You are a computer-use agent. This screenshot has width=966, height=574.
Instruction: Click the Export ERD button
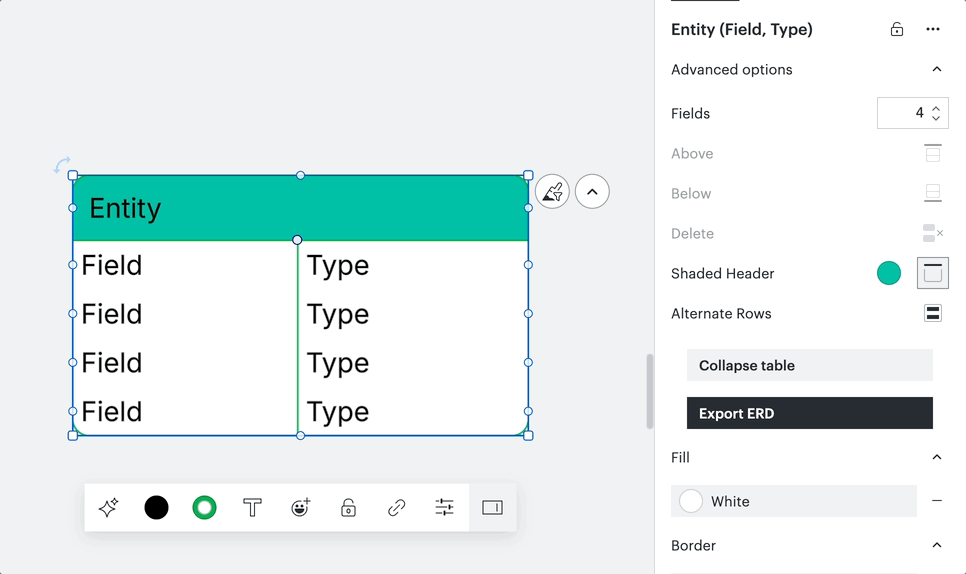tap(810, 413)
